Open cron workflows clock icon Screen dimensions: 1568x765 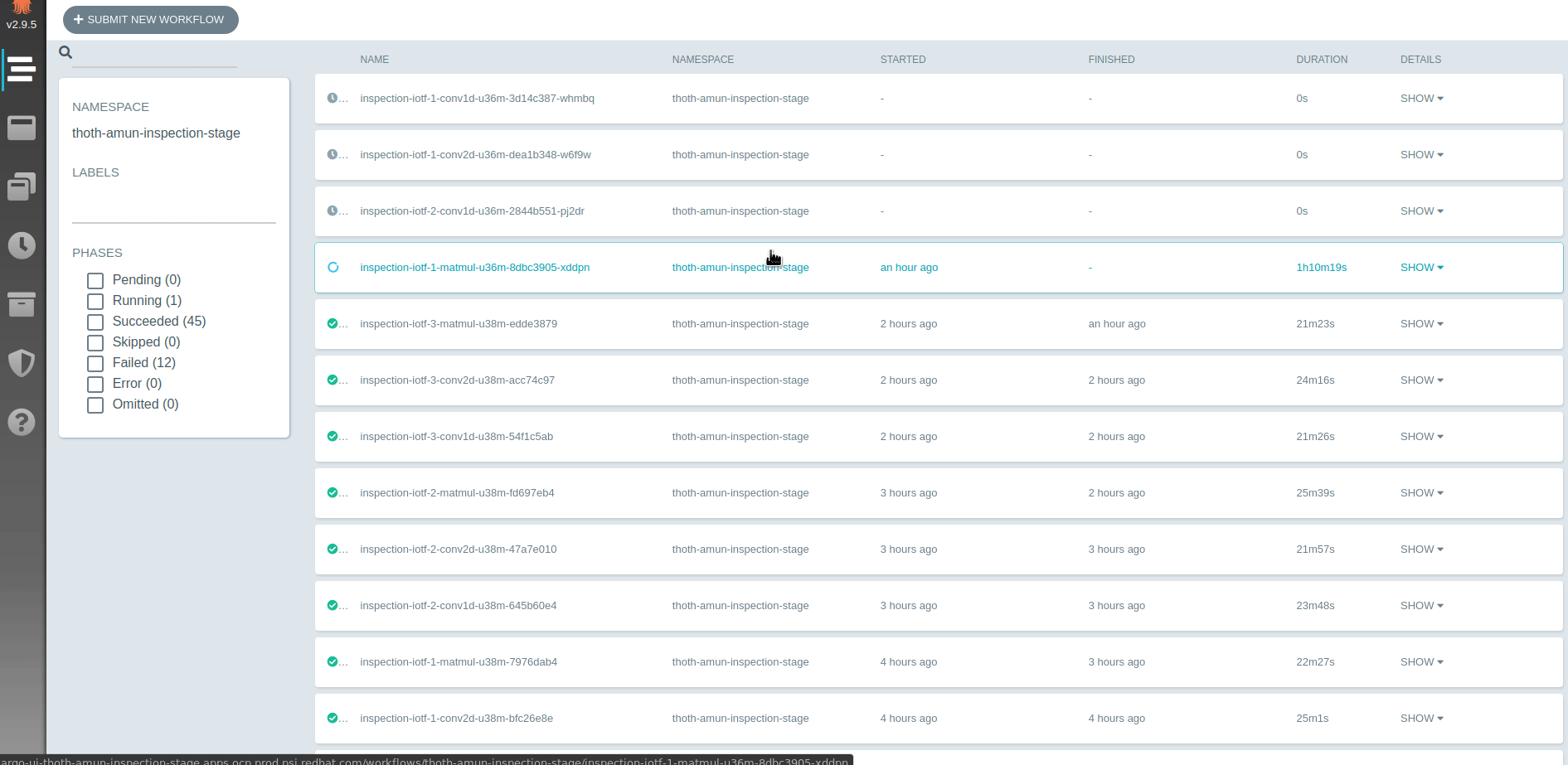(22, 245)
